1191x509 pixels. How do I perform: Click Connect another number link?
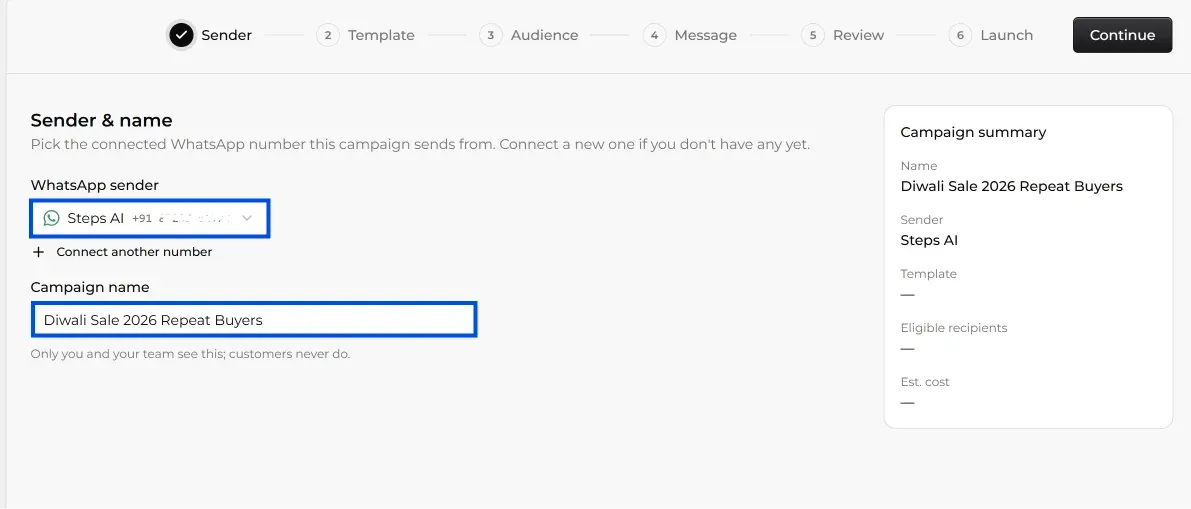pos(134,252)
